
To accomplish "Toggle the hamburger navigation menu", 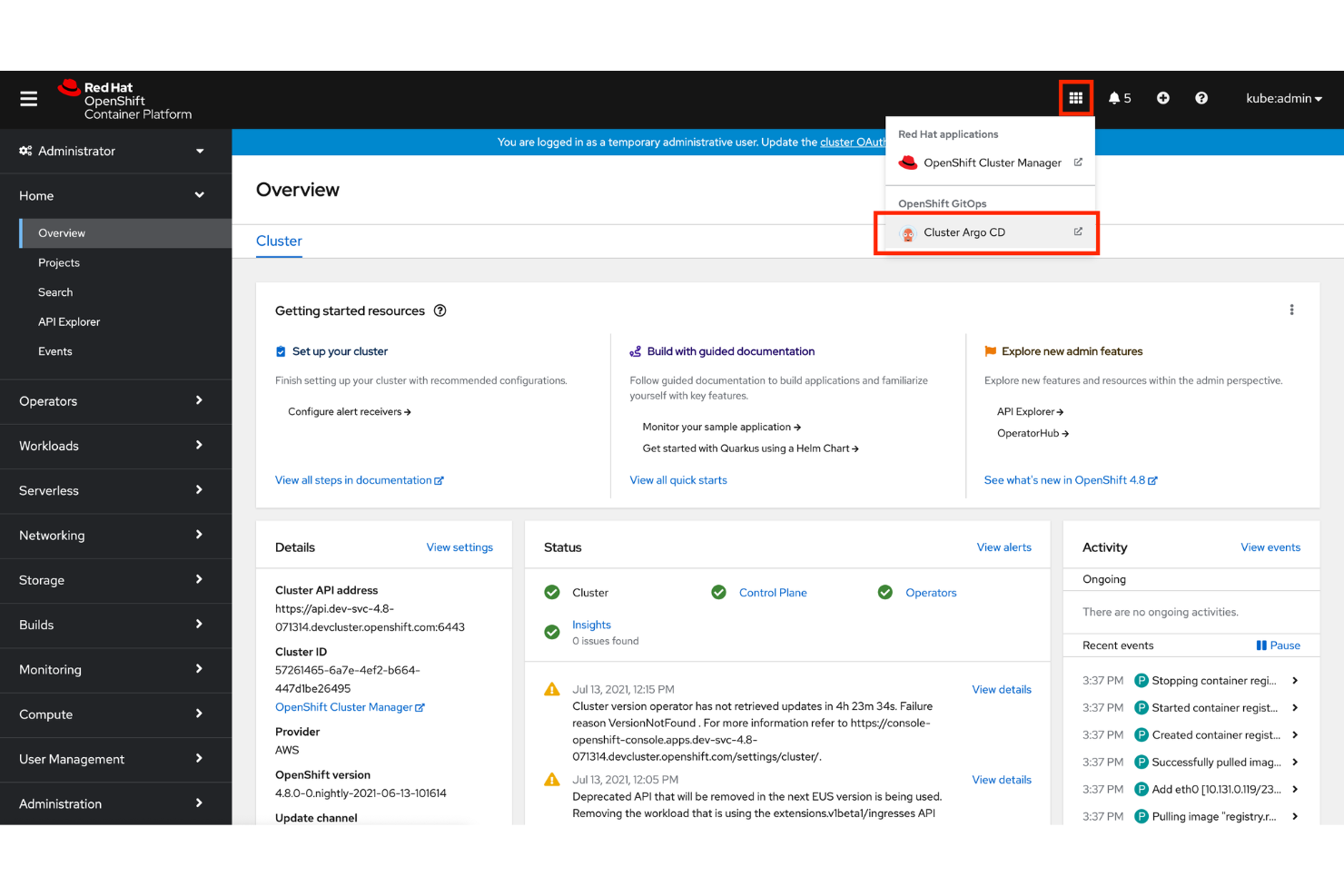I will click(29, 99).
